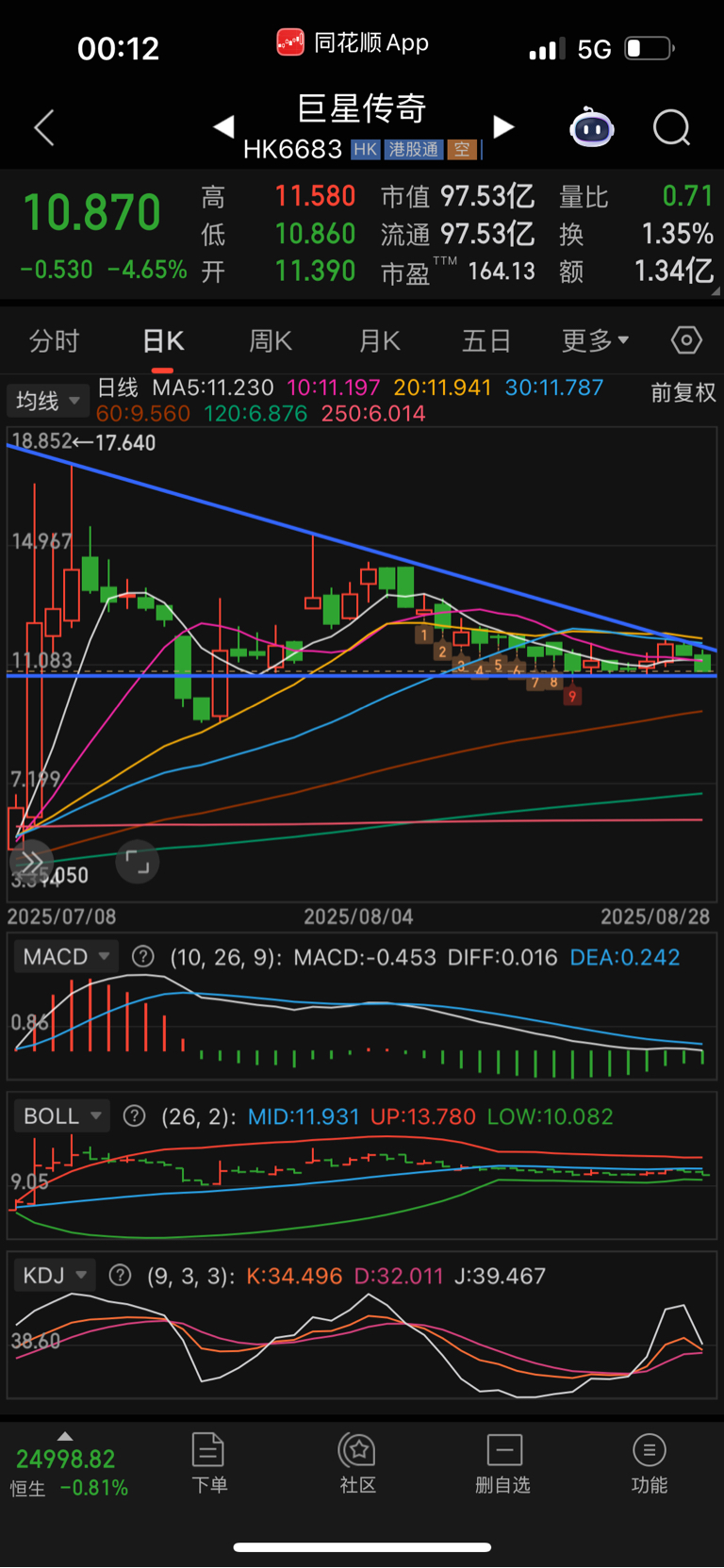Open the 均线 indicator dropdown
The image size is (724, 1568).
point(48,402)
